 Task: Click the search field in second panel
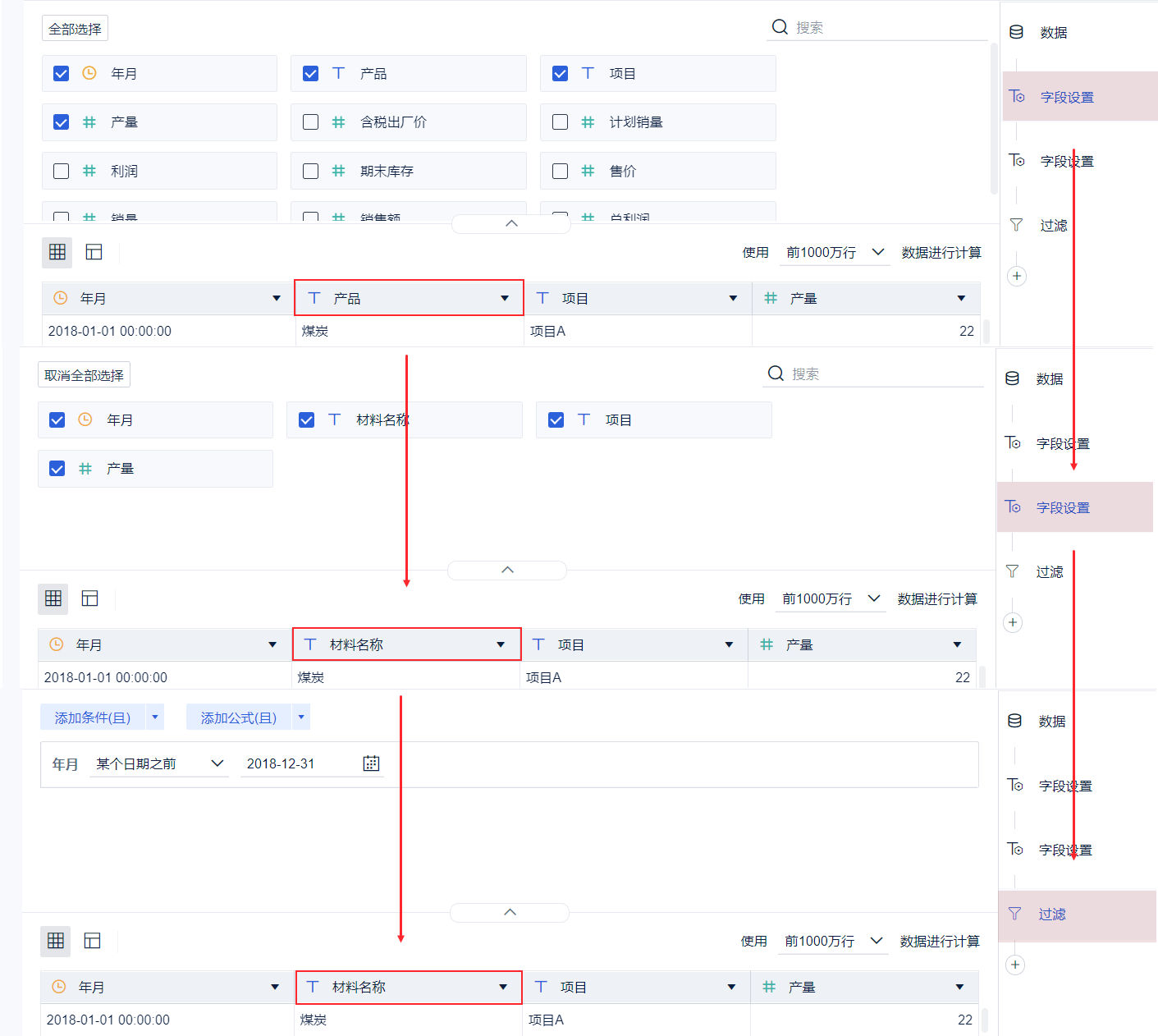point(873,374)
